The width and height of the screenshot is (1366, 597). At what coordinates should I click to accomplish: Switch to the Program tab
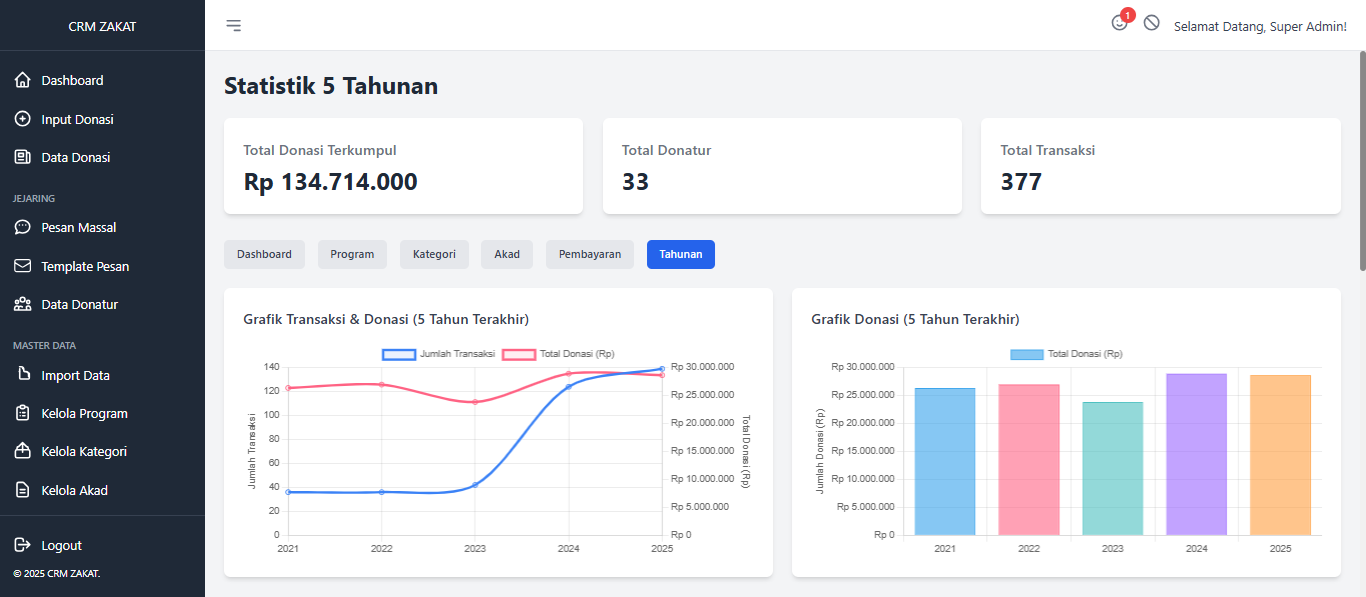pos(352,254)
